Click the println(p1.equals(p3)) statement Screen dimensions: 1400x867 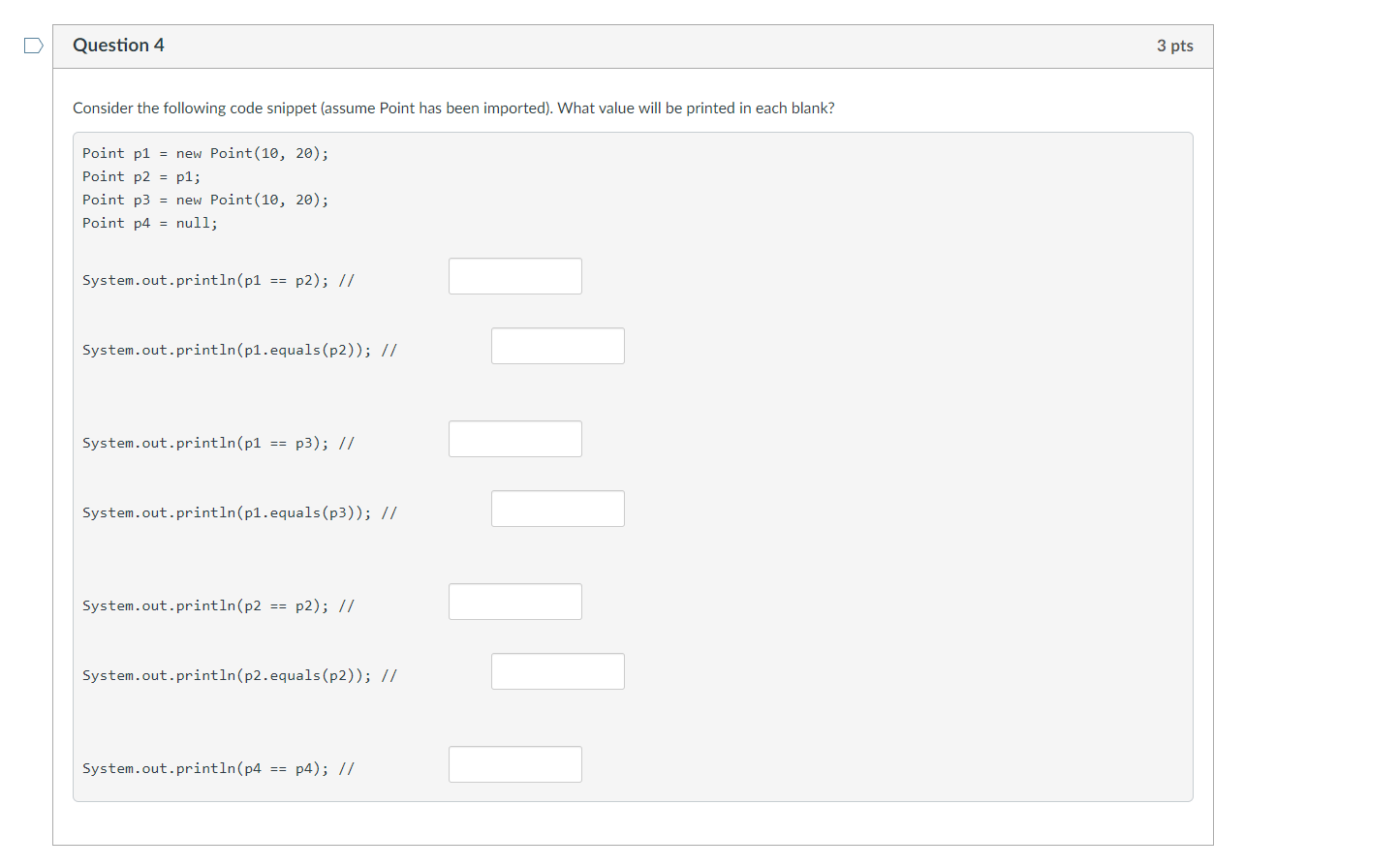pos(239,512)
